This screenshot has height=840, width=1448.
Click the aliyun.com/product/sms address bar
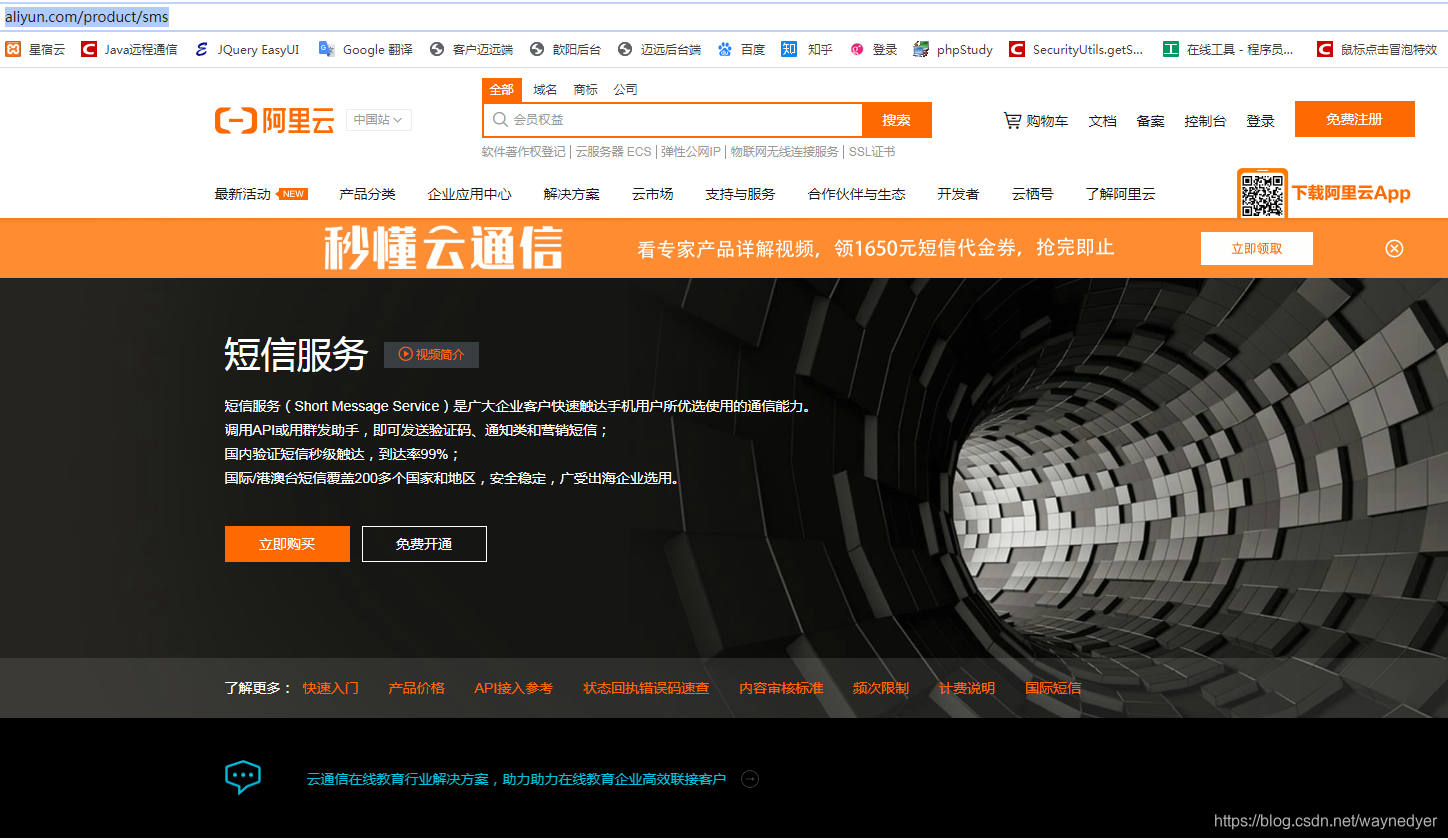[724, 17]
